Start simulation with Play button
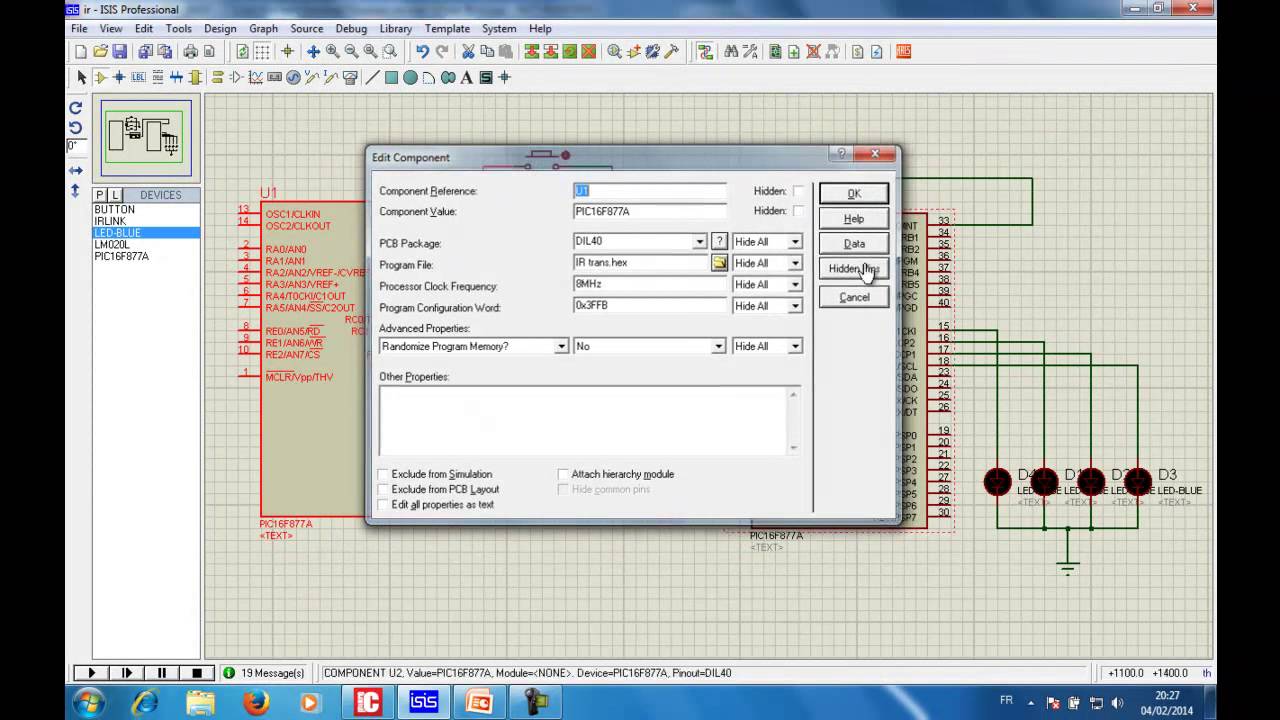 coord(90,673)
